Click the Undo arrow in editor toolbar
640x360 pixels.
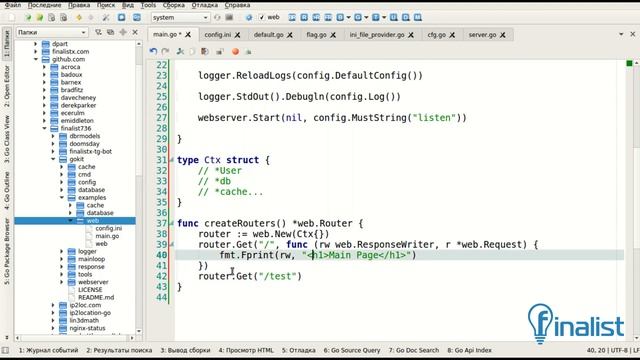(153, 51)
